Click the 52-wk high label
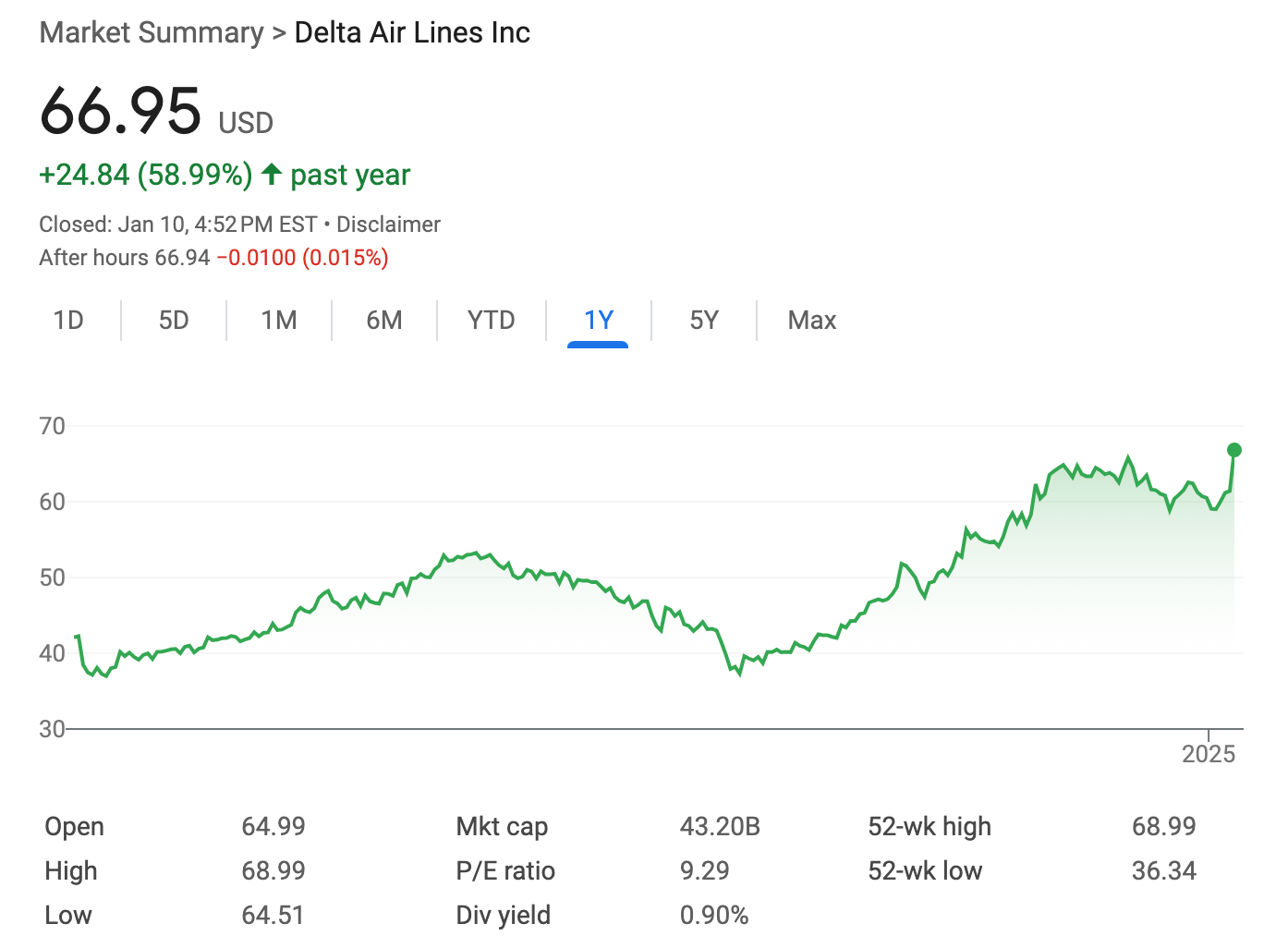The height and width of the screenshot is (948, 1288). 930,826
